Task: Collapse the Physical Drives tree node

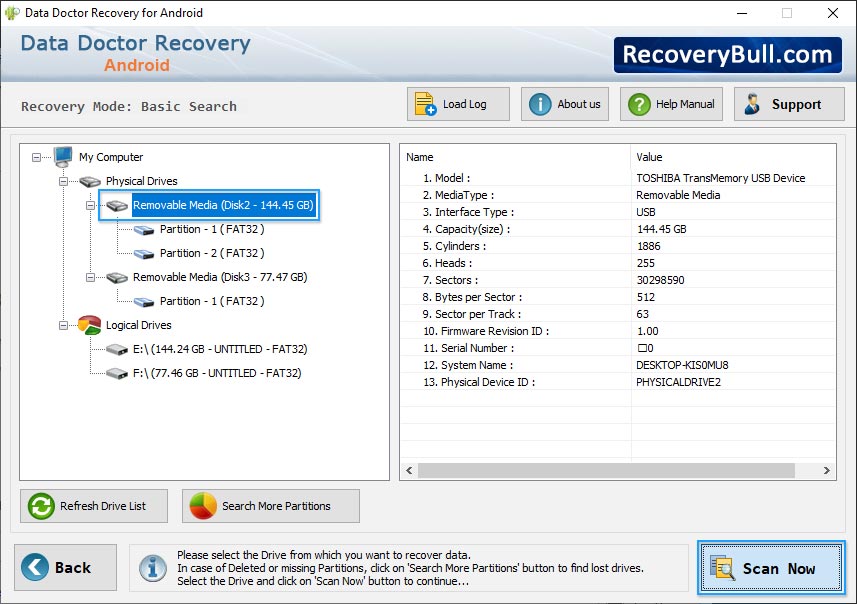Action: tap(63, 181)
